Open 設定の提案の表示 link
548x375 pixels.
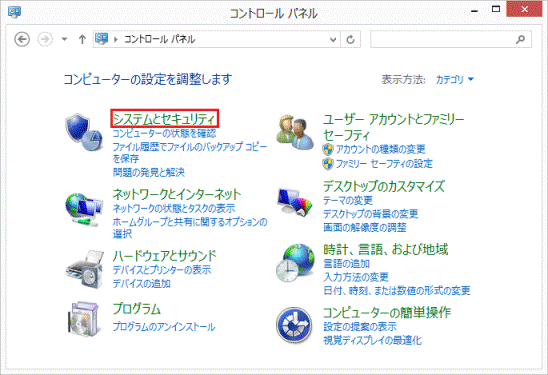pos(360,326)
